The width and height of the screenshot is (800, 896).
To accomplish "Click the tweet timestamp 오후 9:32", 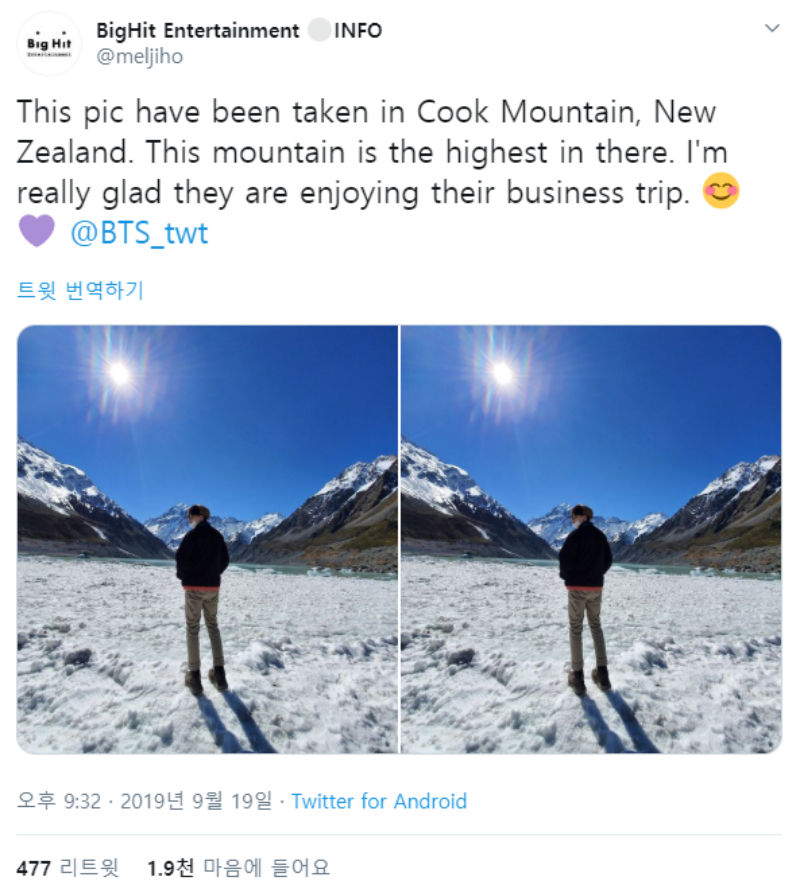I will click(x=60, y=801).
